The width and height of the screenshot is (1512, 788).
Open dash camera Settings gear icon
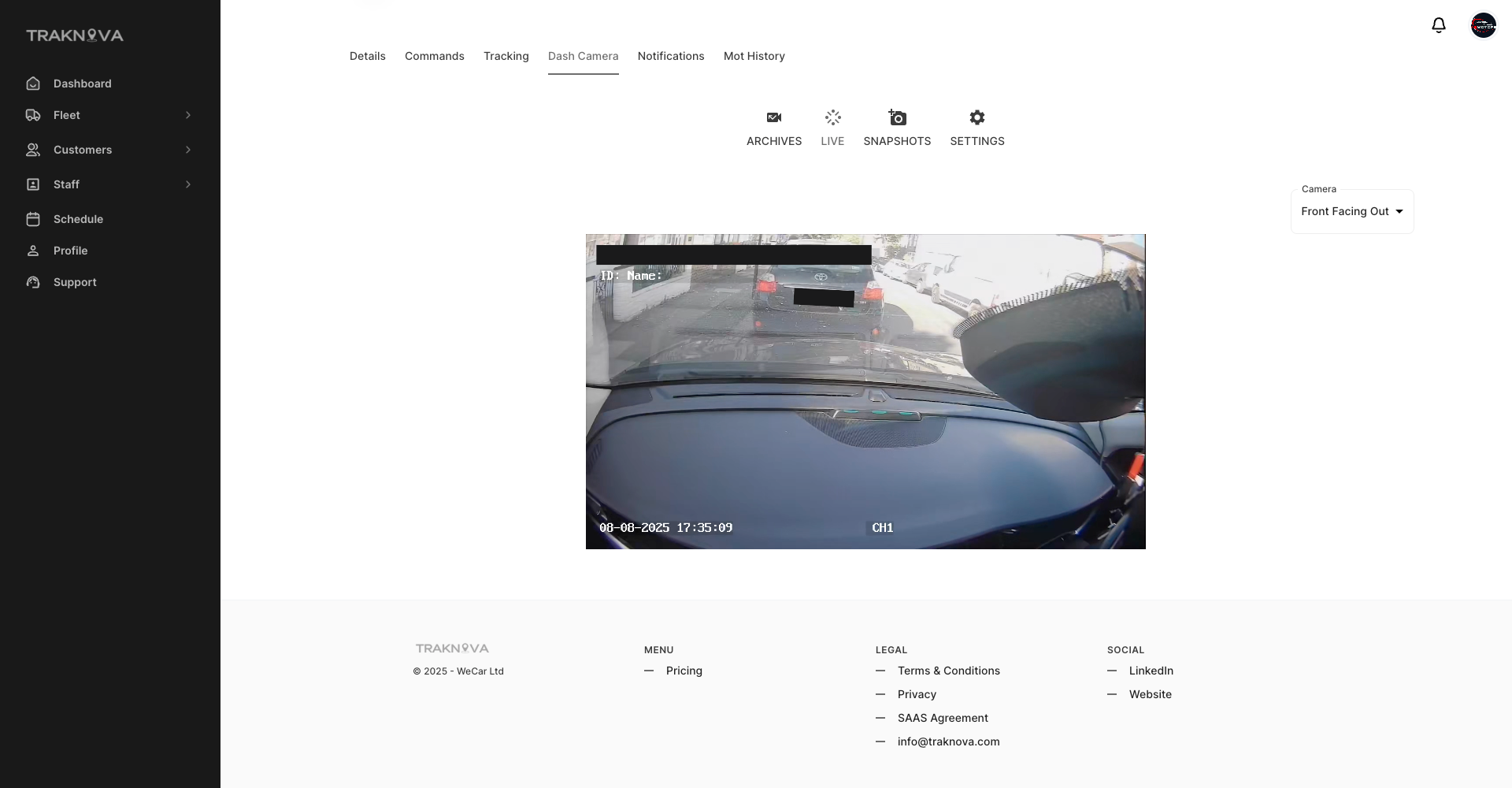click(x=977, y=117)
